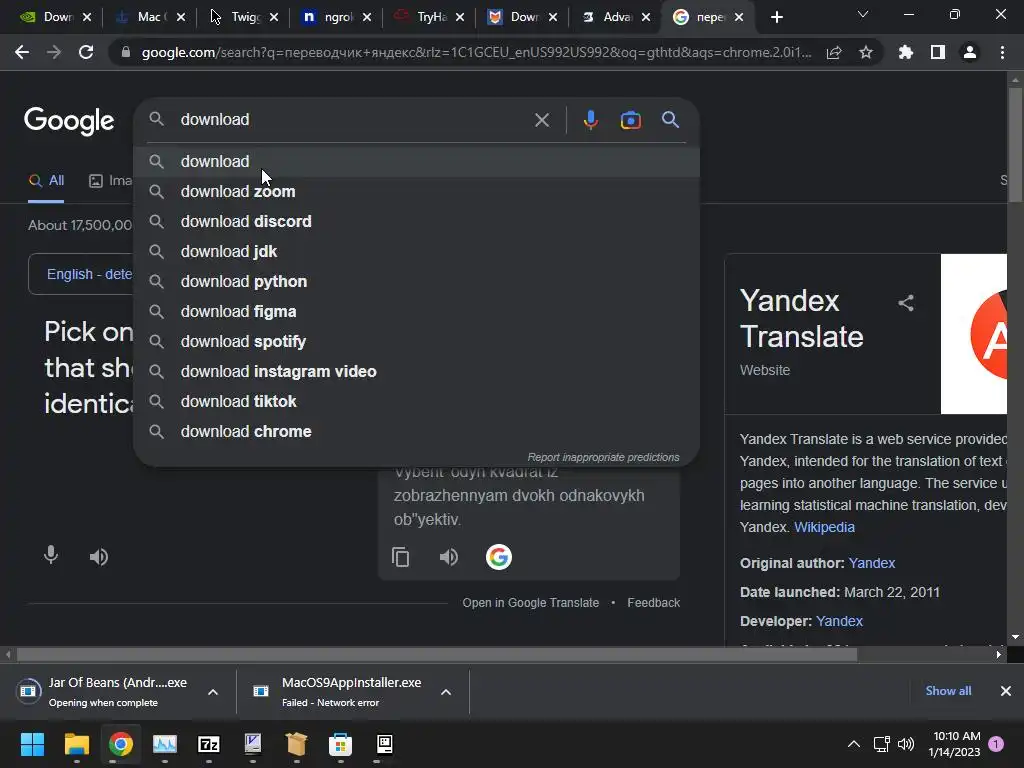Viewport: 1024px width, 768px height.
Task: Open Microsoft Store from the taskbar
Action: 340,744
